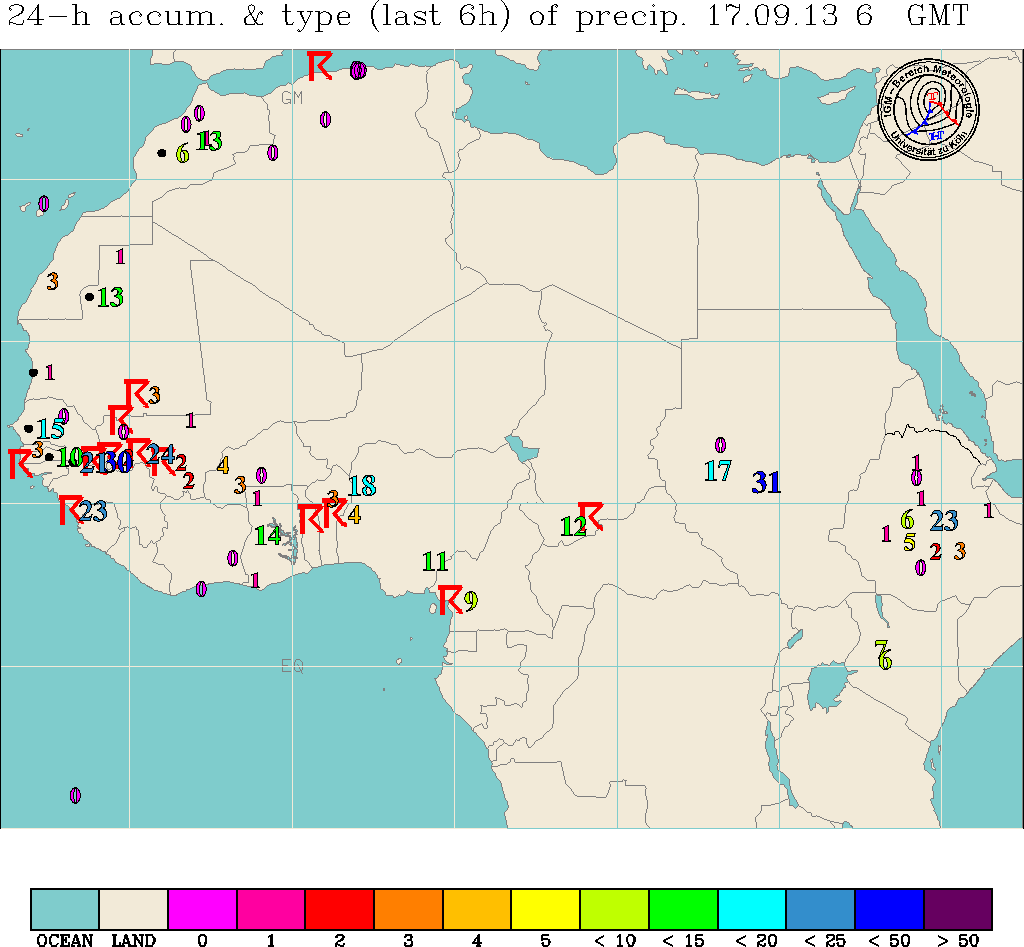Select the dark purple '> 50' legend swatch
Viewport: 1024px width, 947px height.
click(958, 908)
